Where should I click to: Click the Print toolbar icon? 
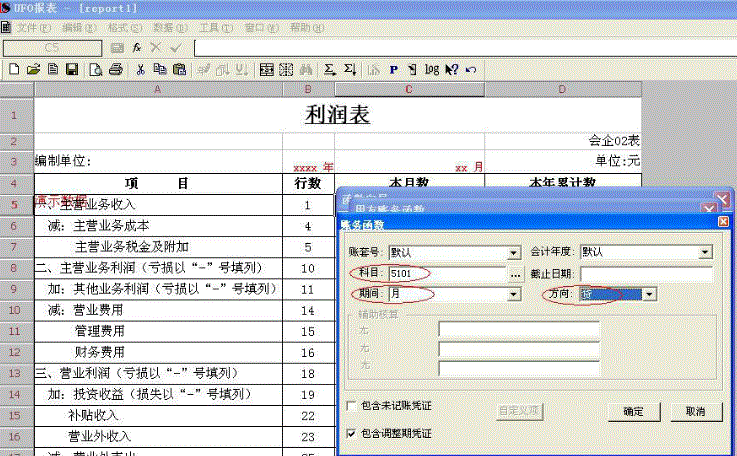coord(116,70)
